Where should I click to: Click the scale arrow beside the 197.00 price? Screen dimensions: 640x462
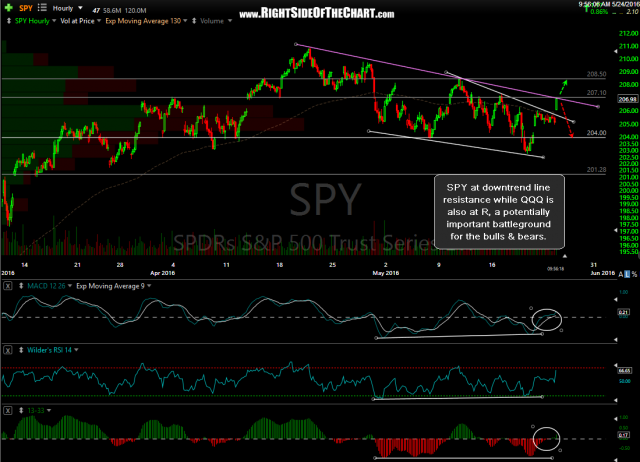[x=616, y=231]
